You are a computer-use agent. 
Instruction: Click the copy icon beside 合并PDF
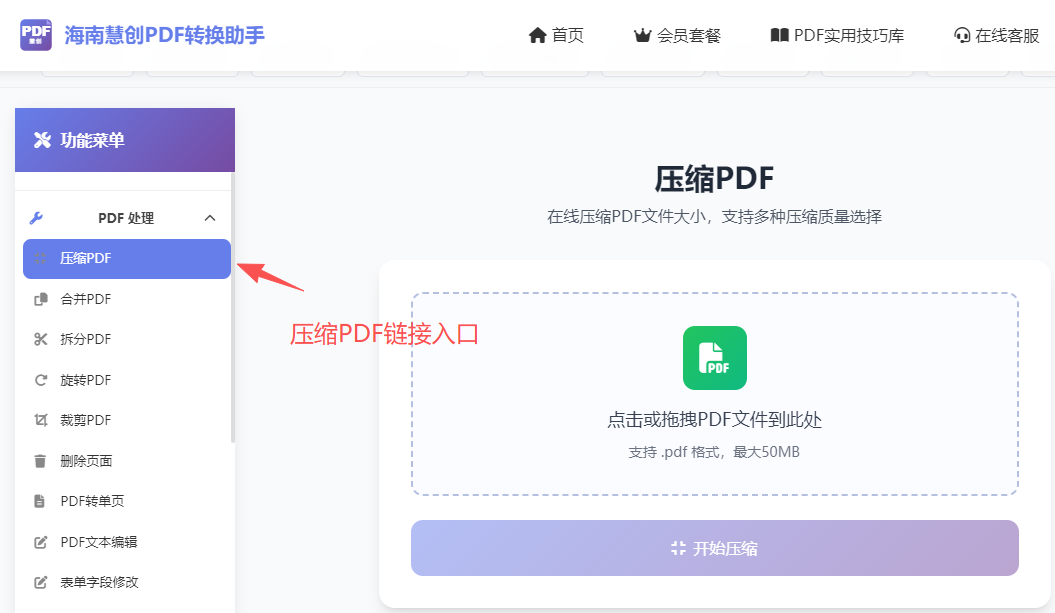pos(41,299)
